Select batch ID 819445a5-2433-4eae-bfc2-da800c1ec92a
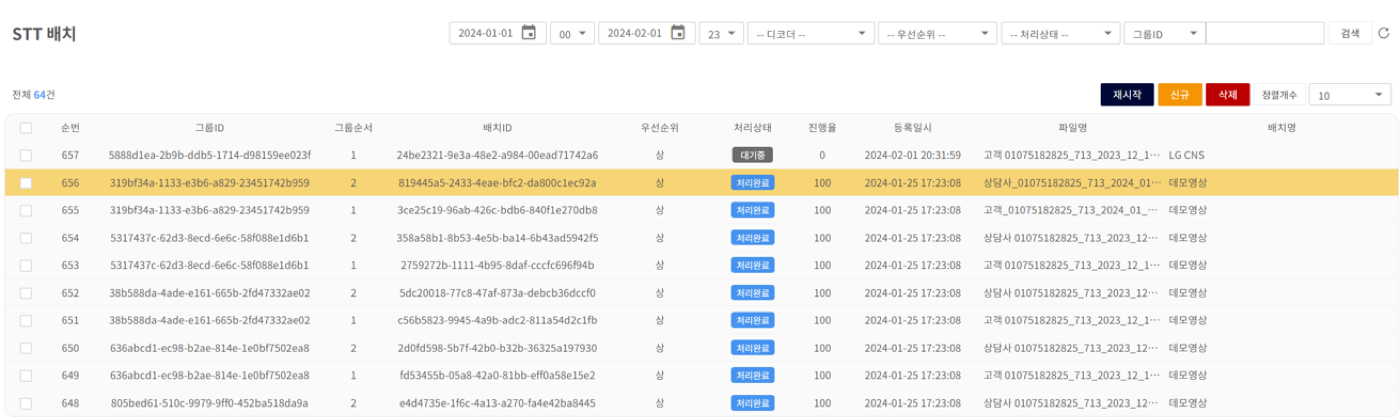 pos(497,183)
